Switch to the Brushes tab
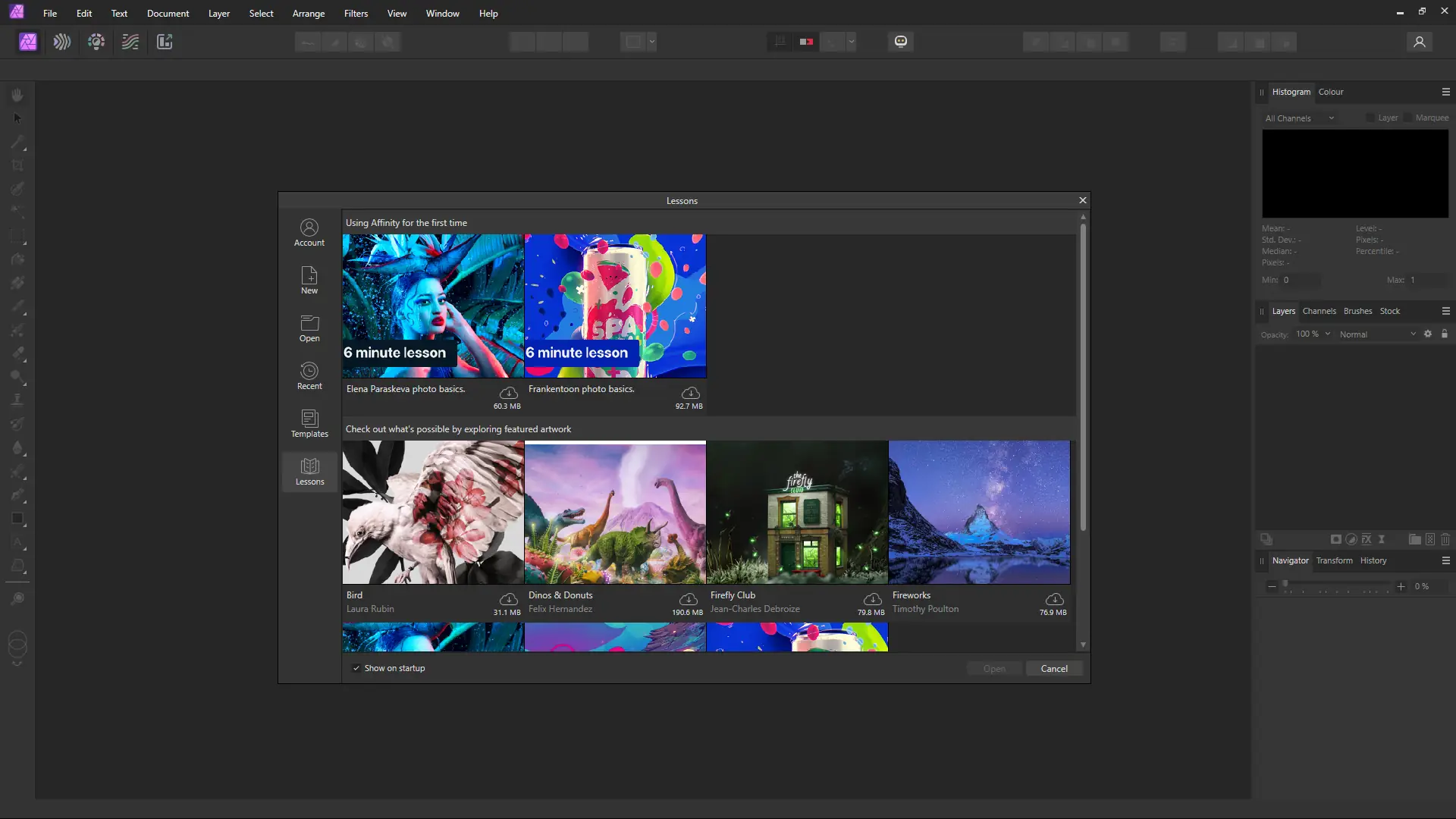 click(1357, 311)
